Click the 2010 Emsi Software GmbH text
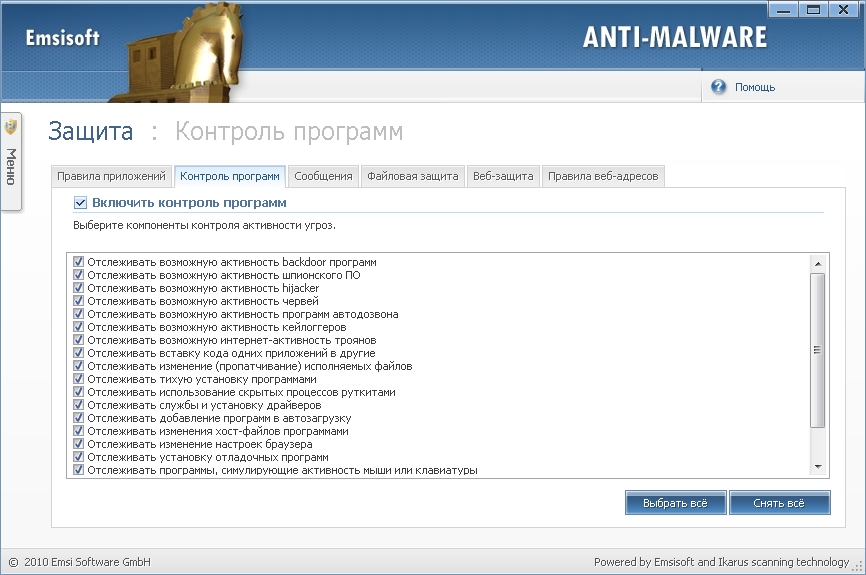 coord(87,562)
